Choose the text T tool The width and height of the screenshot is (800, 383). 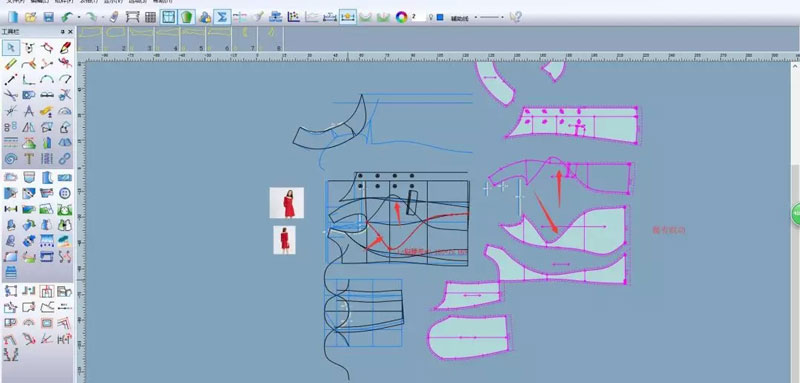tap(29, 159)
